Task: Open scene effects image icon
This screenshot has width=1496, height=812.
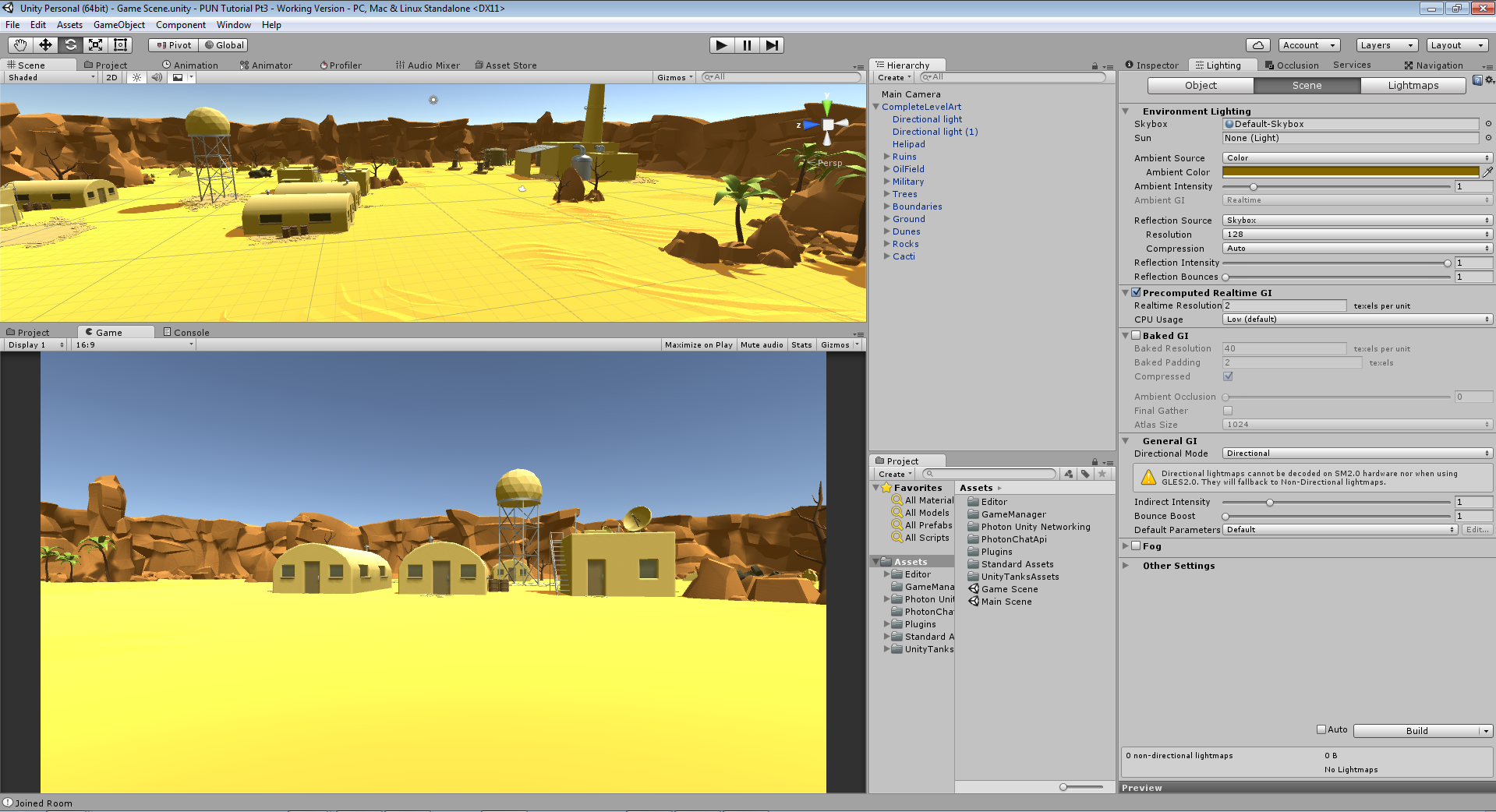Action: tap(178, 77)
